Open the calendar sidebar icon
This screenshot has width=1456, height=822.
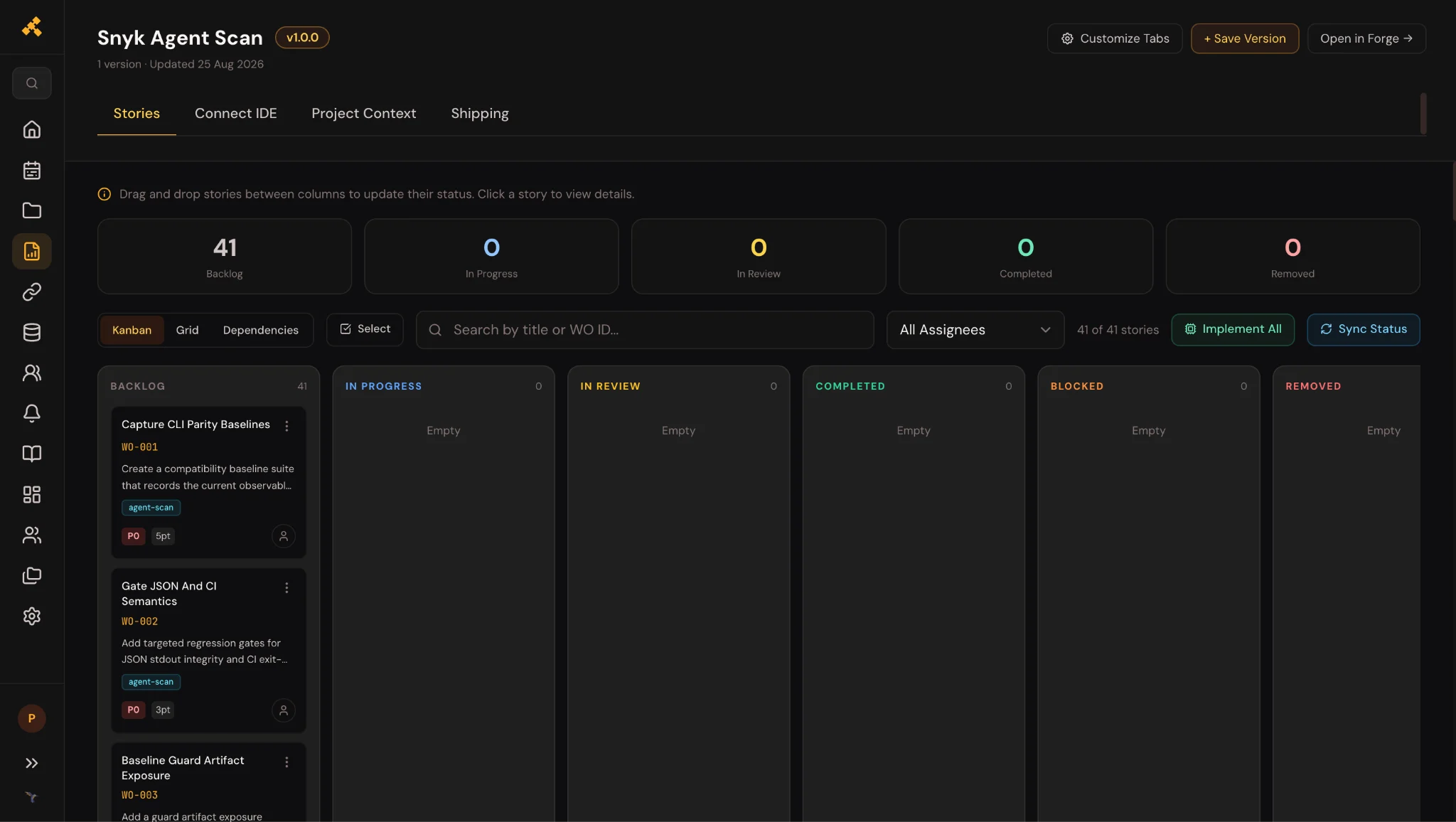point(32,170)
